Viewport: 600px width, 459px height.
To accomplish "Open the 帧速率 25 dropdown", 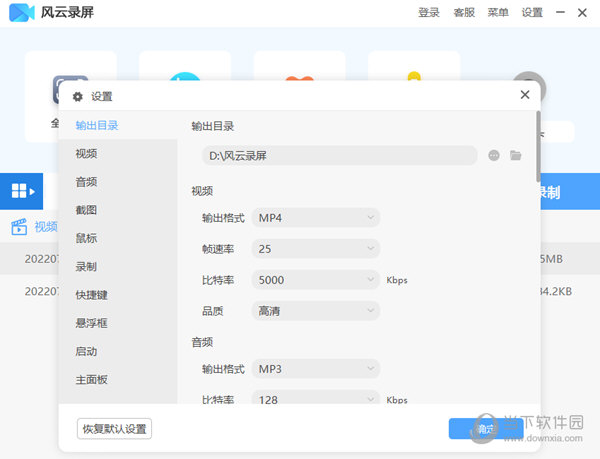I will pyautogui.click(x=316, y=249).
